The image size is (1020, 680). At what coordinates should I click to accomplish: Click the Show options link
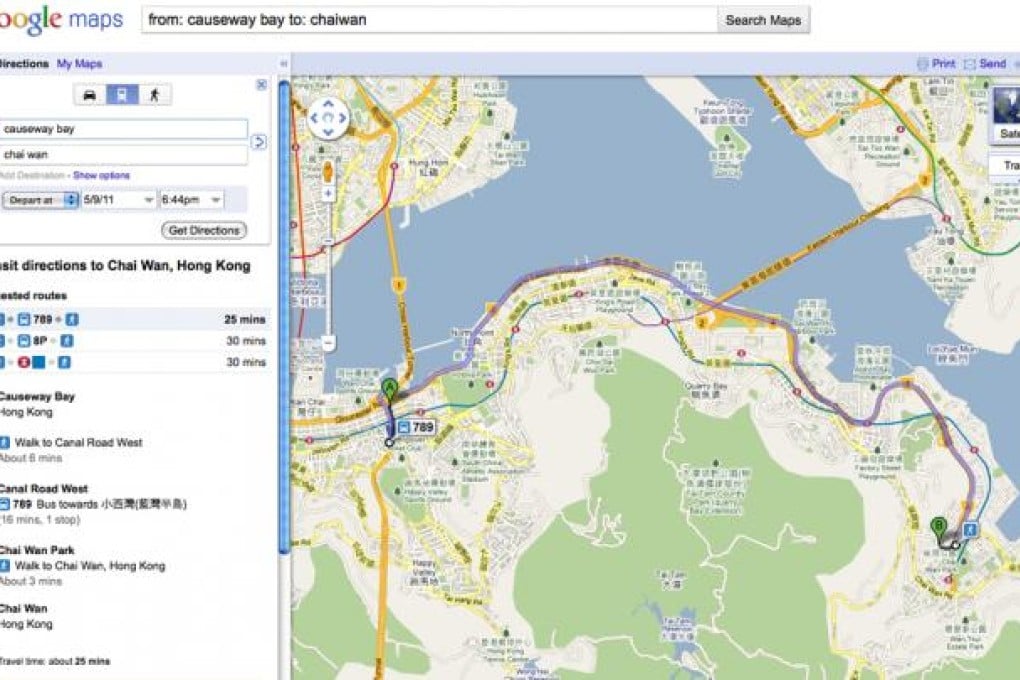click(x=101, y=176)
